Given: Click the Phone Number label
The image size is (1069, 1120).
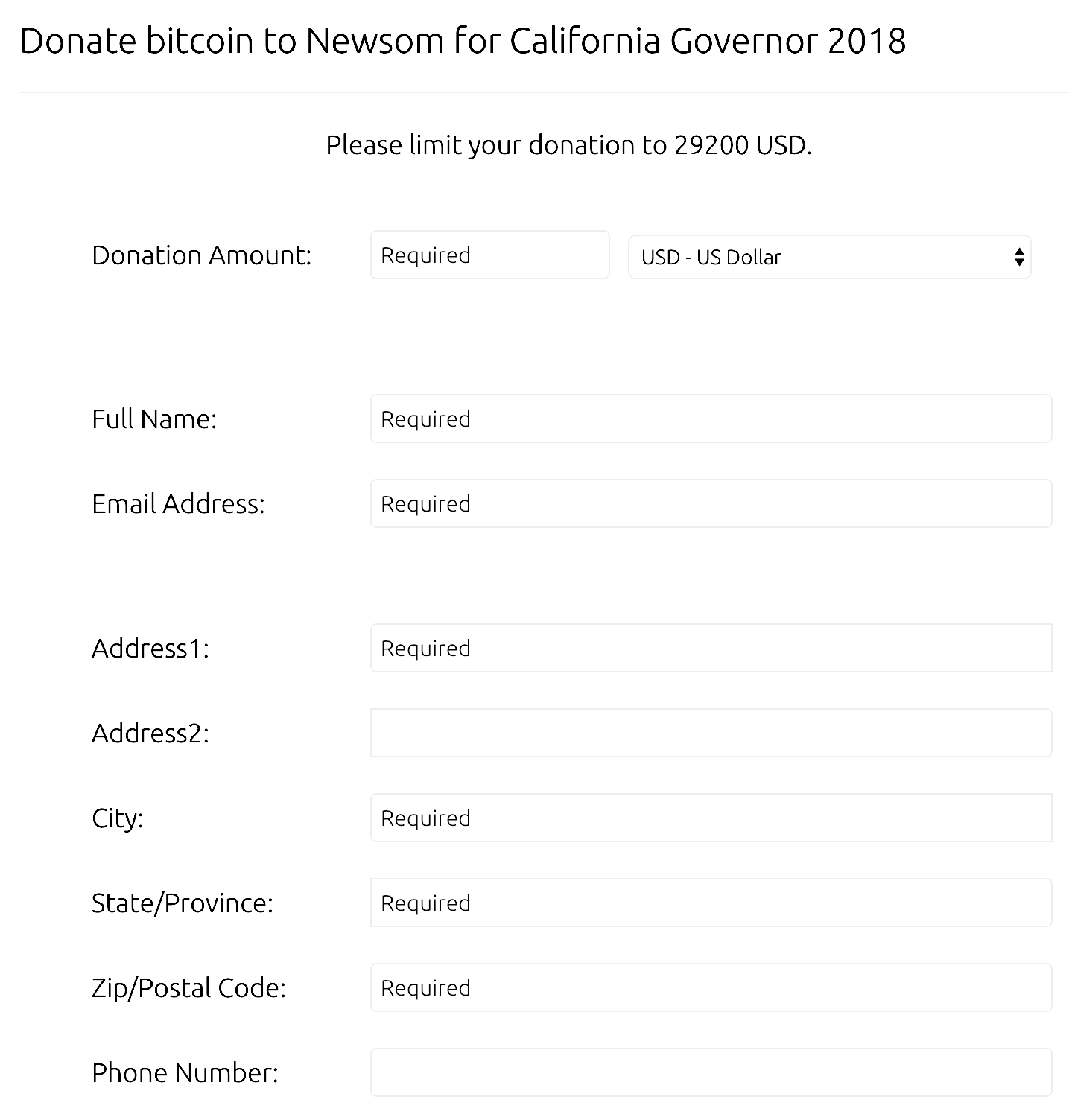Looking at the screenshot, I should [185, 1073].
